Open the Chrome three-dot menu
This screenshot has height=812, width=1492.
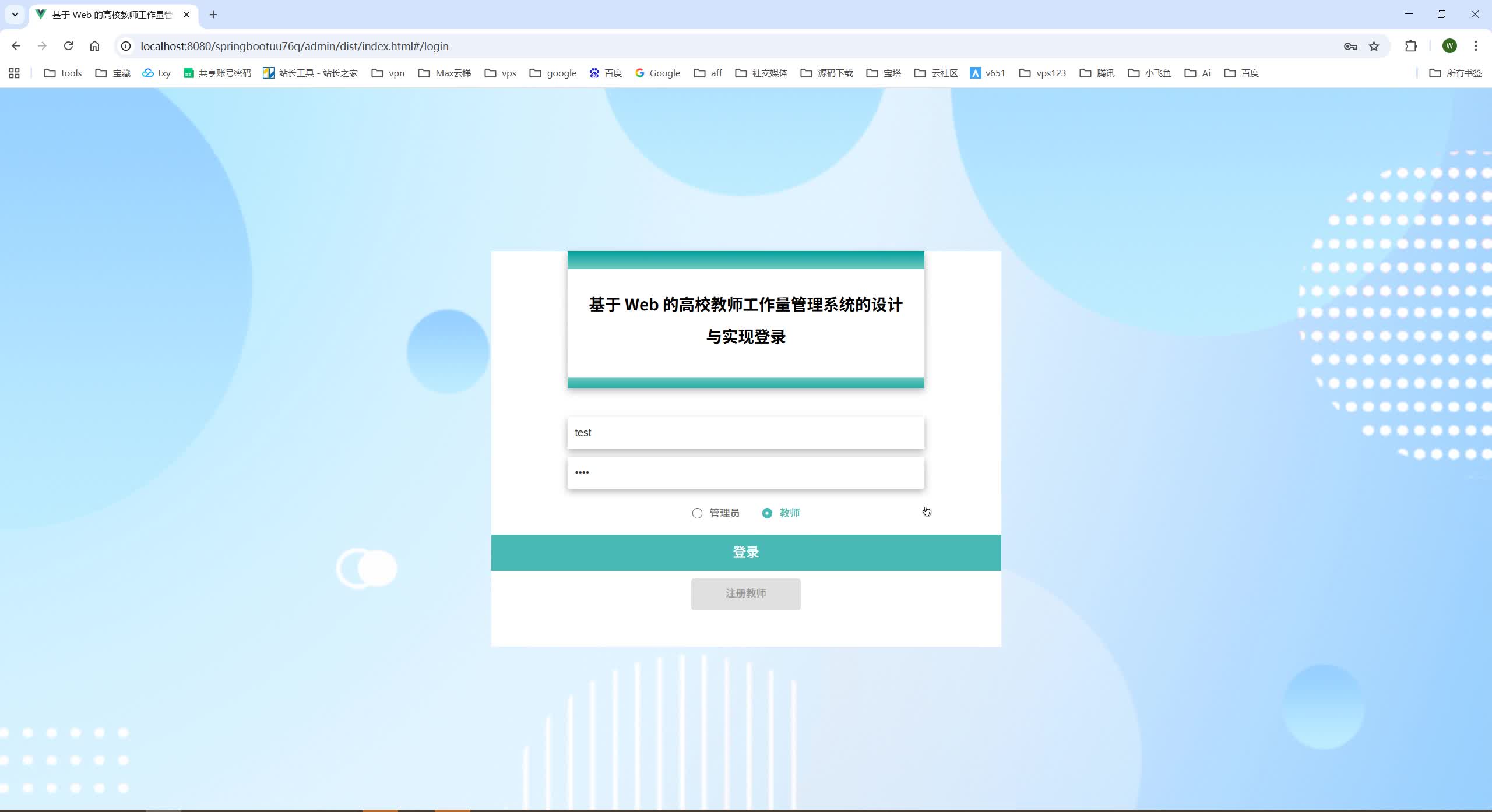[1476, 46]
